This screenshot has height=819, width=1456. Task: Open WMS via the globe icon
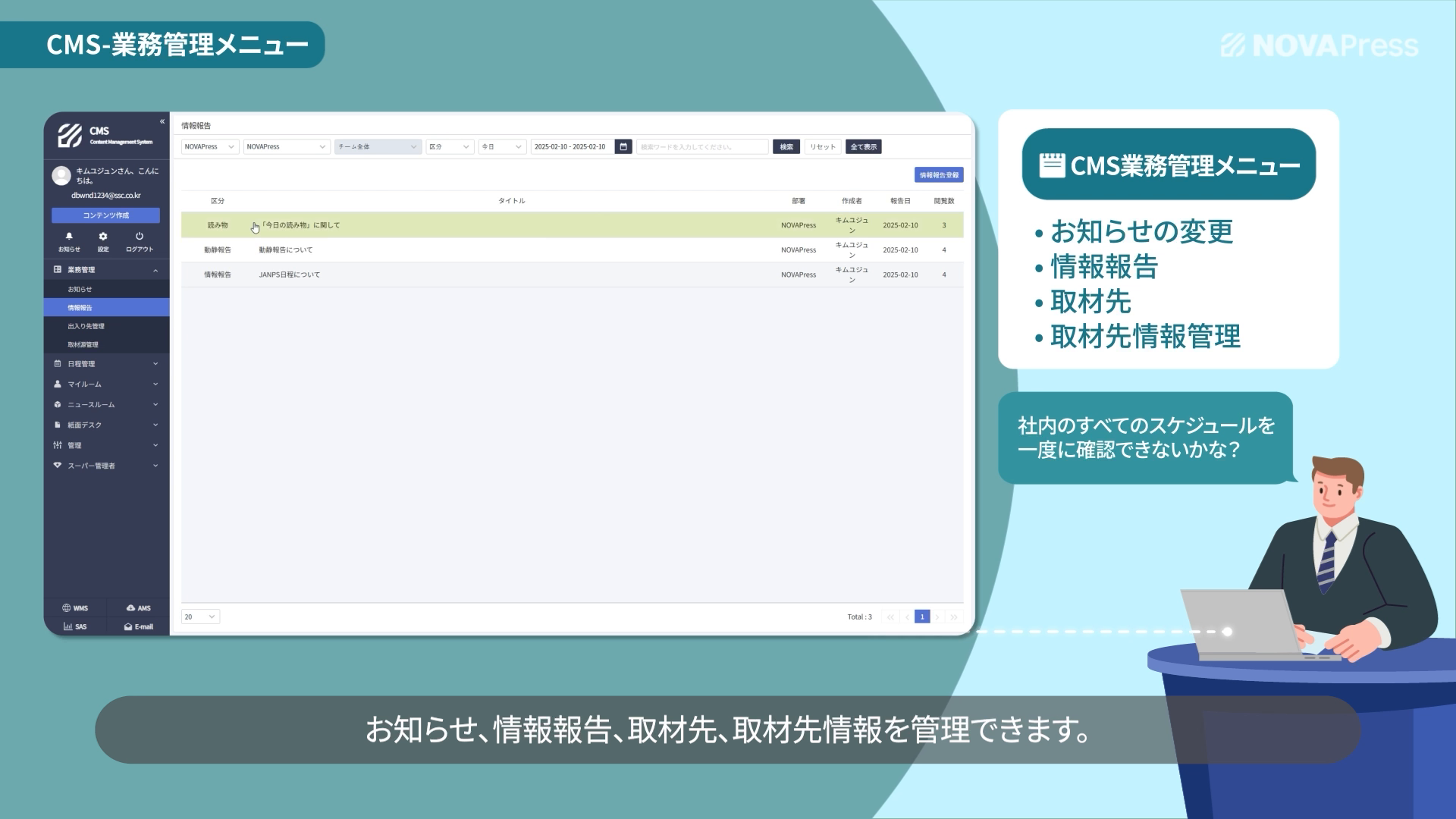pyautogui.click(x=67, y=608)
